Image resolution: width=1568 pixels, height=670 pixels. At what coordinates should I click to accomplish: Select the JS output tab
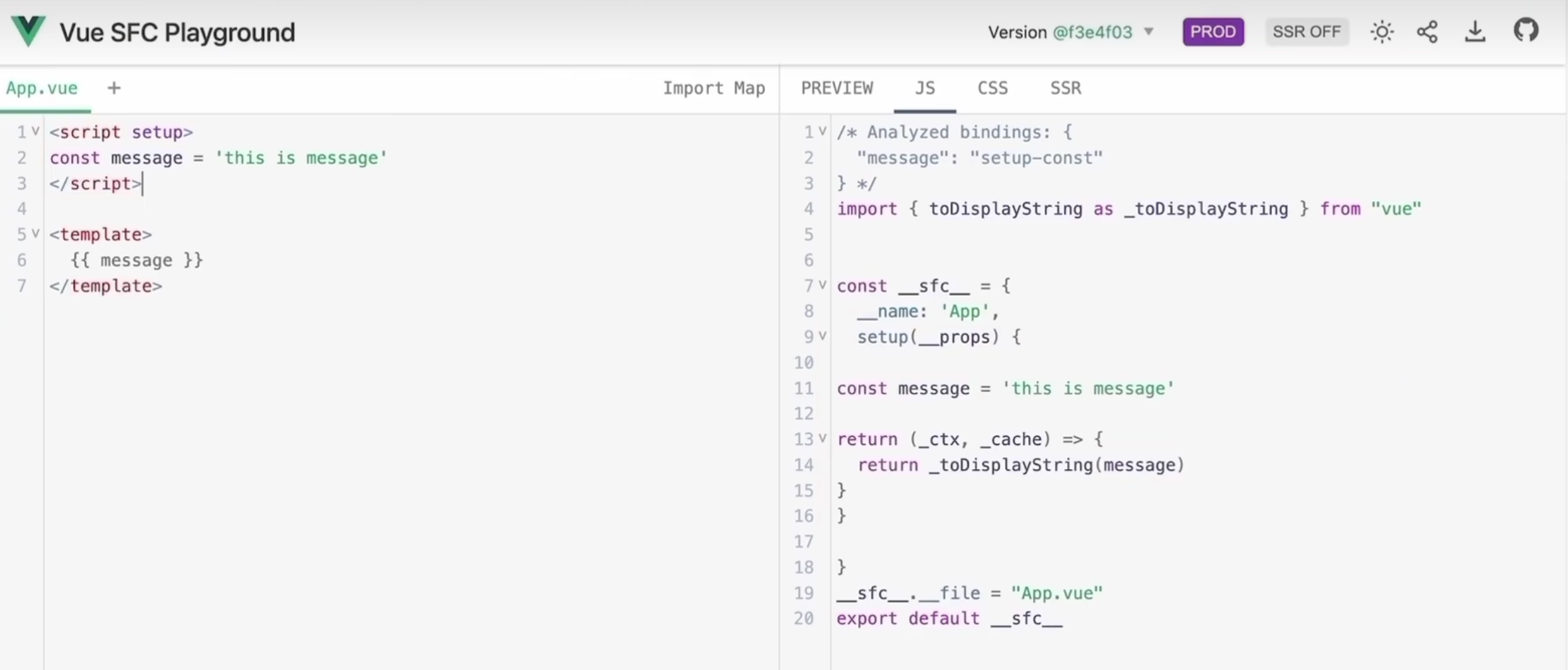(925, 88)
